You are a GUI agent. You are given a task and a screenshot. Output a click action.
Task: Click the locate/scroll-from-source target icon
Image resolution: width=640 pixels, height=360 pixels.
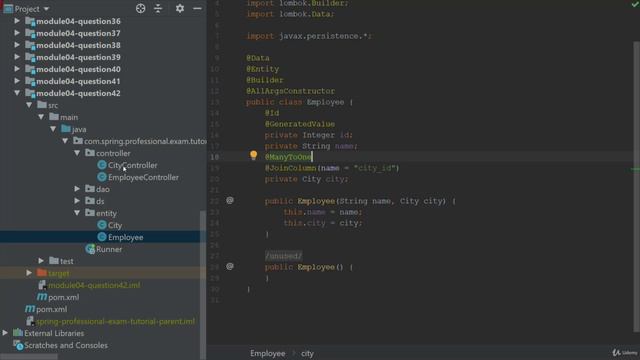140,8
